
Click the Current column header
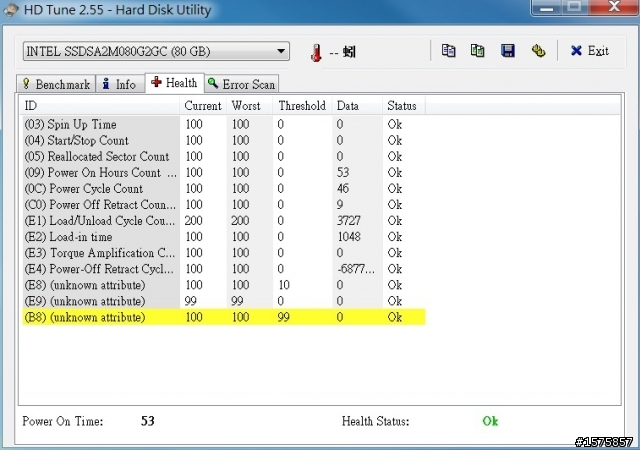[x=203, y=106]
